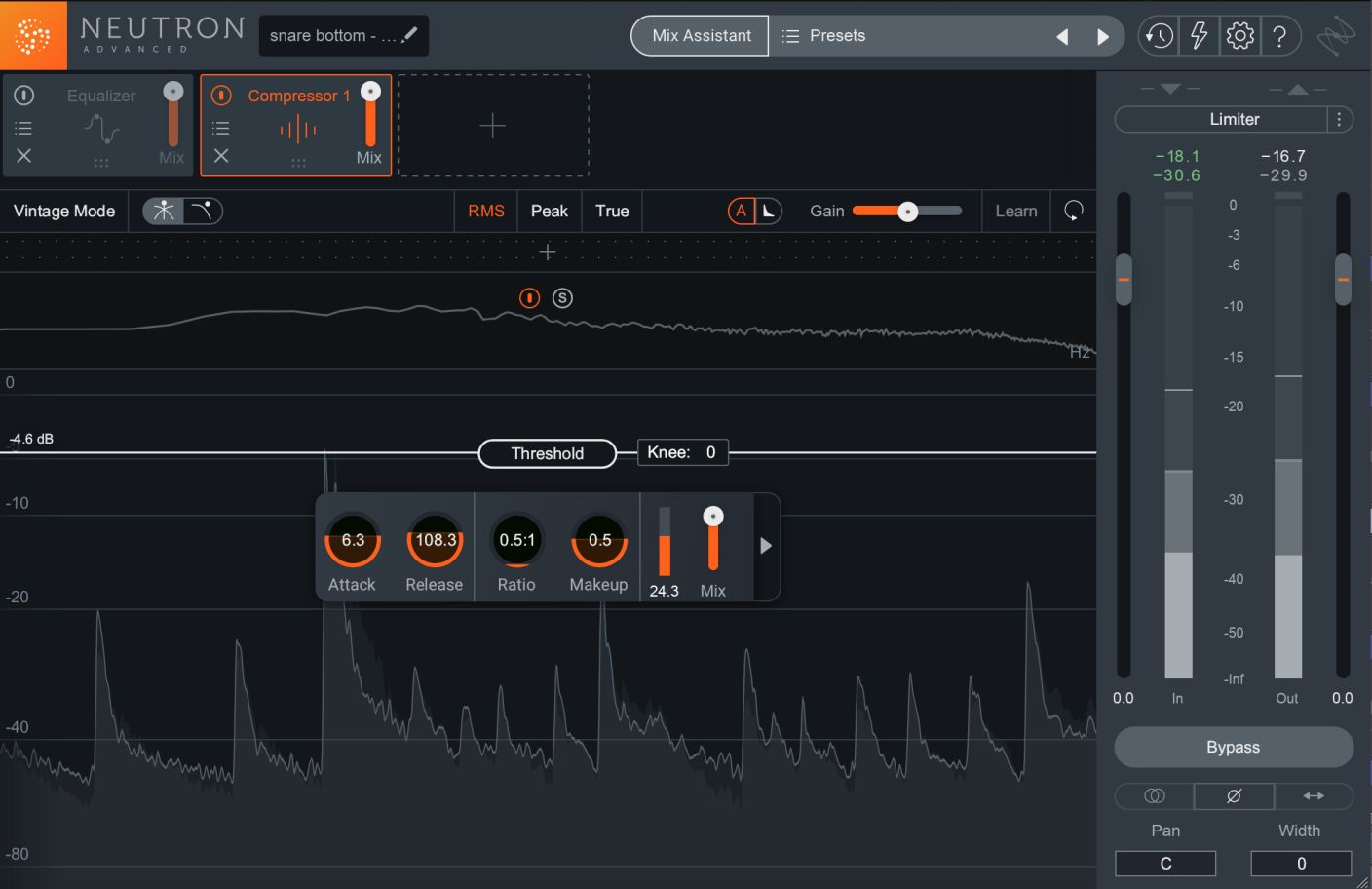Toggle the Equalizer module power button
The height and width of the screenshot is (889, 1372).
tap(24, 95)
